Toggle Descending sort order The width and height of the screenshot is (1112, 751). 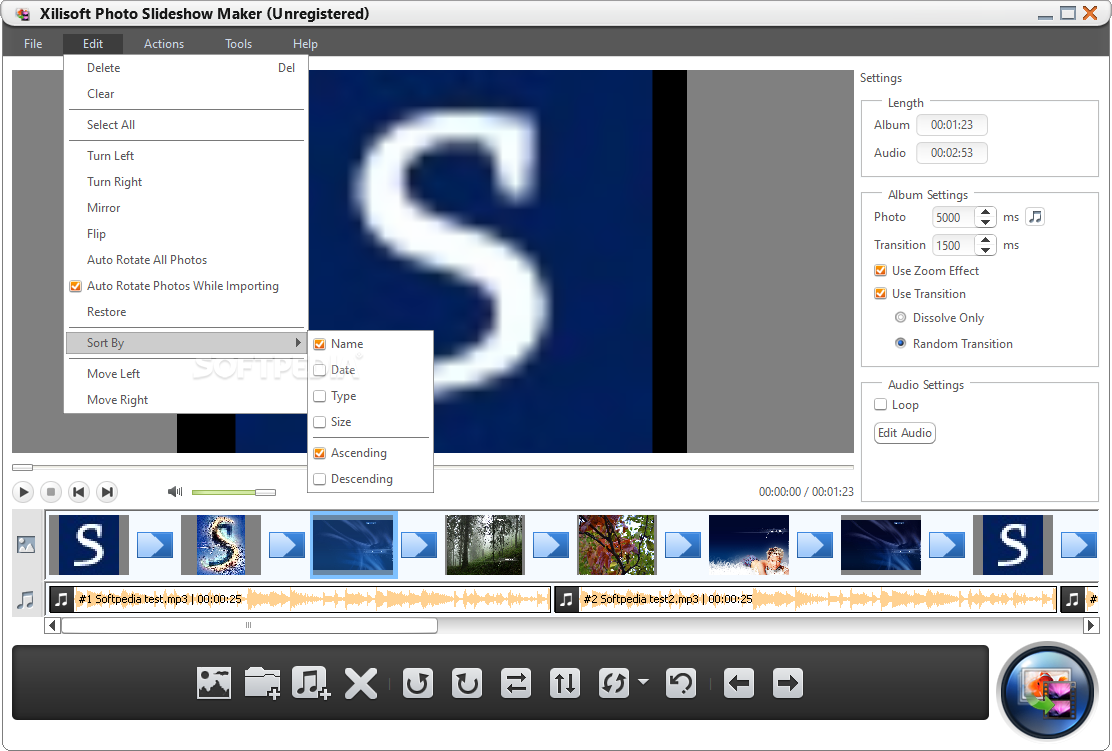point(319,479)
